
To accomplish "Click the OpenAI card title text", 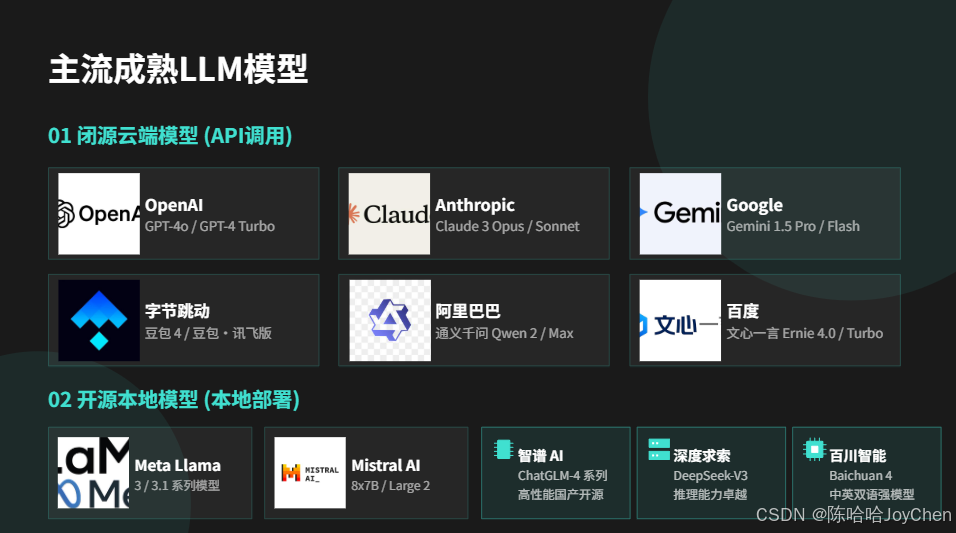I will click(x=174, y=206).
